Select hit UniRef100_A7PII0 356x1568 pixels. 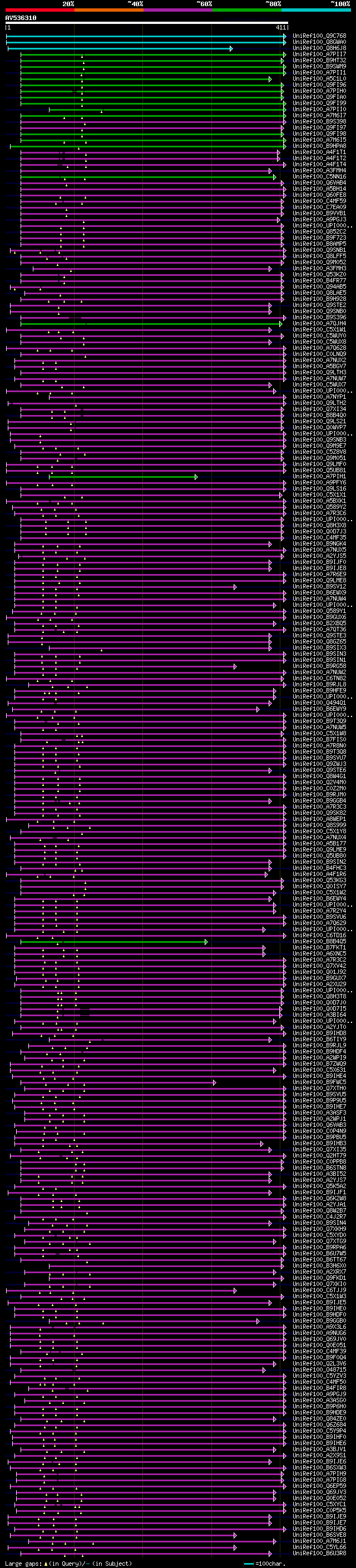tap(319, 110)
